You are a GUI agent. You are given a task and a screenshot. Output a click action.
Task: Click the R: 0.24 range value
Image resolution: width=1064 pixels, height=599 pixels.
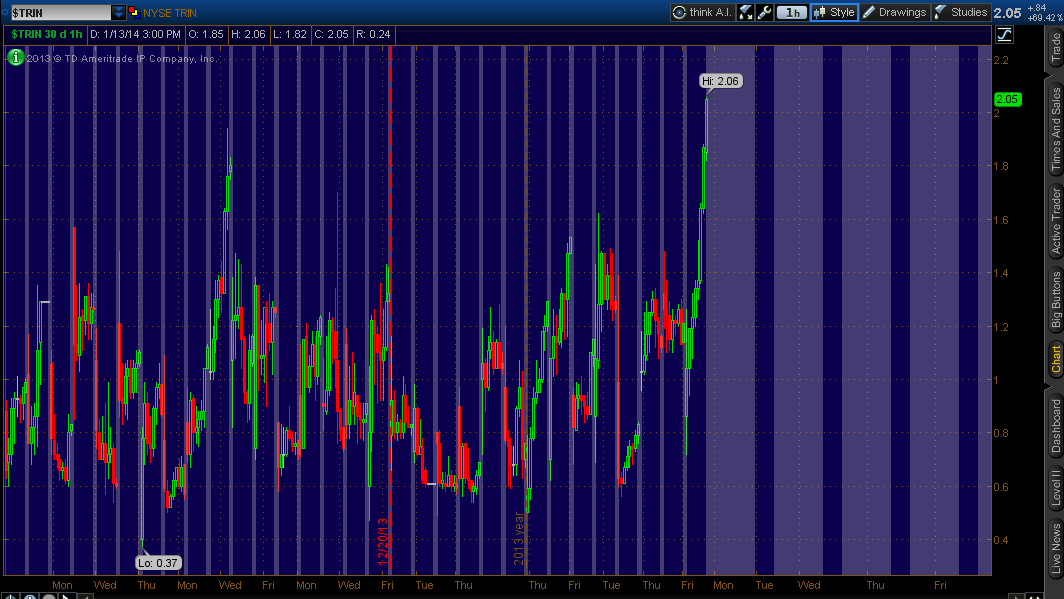click(373, 34)
